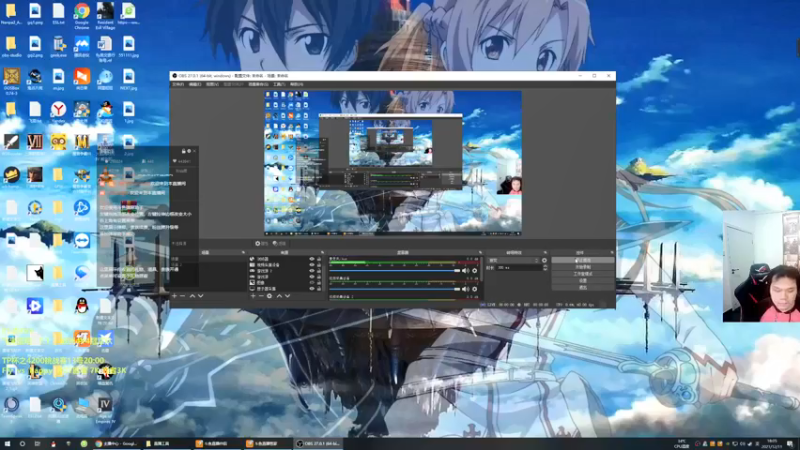800x450 pixels.
Task: Click the 开始录制 start recording button
Action: pos(583,267)
